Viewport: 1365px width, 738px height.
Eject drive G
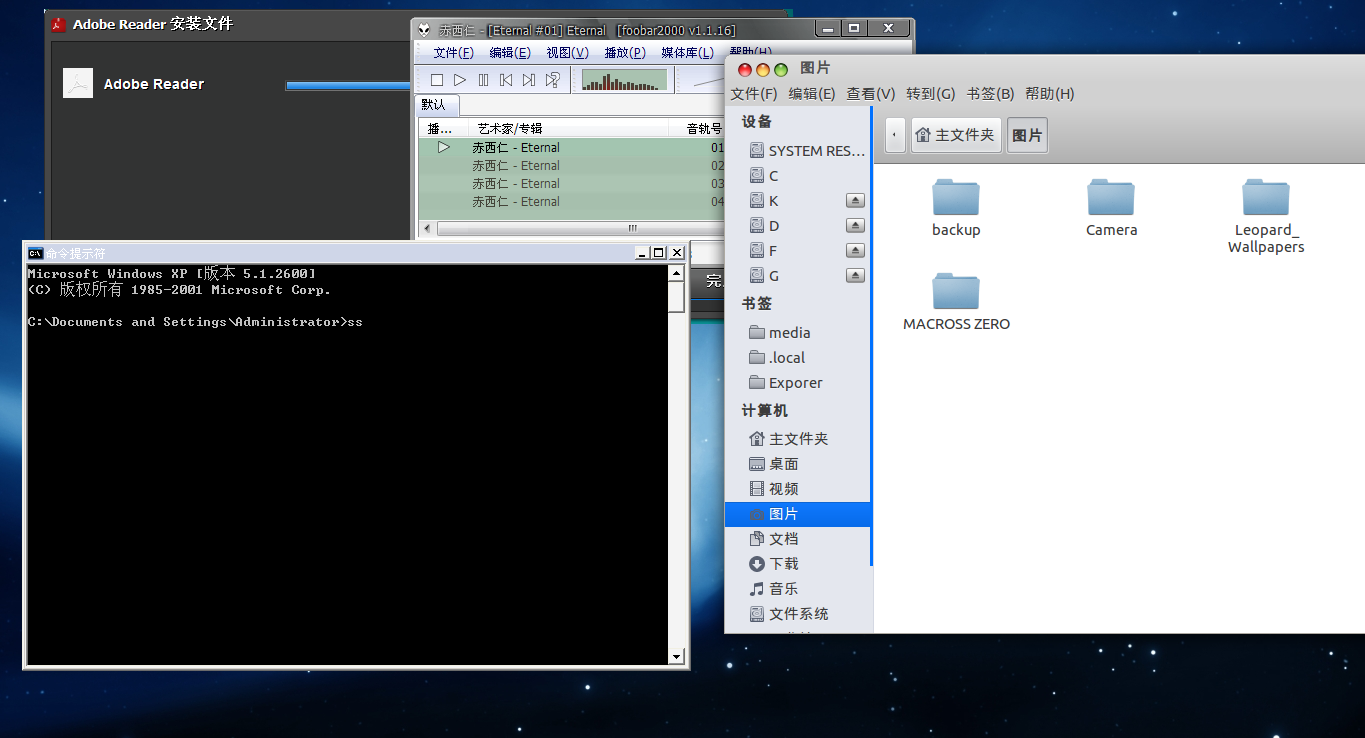coord(855,276)
